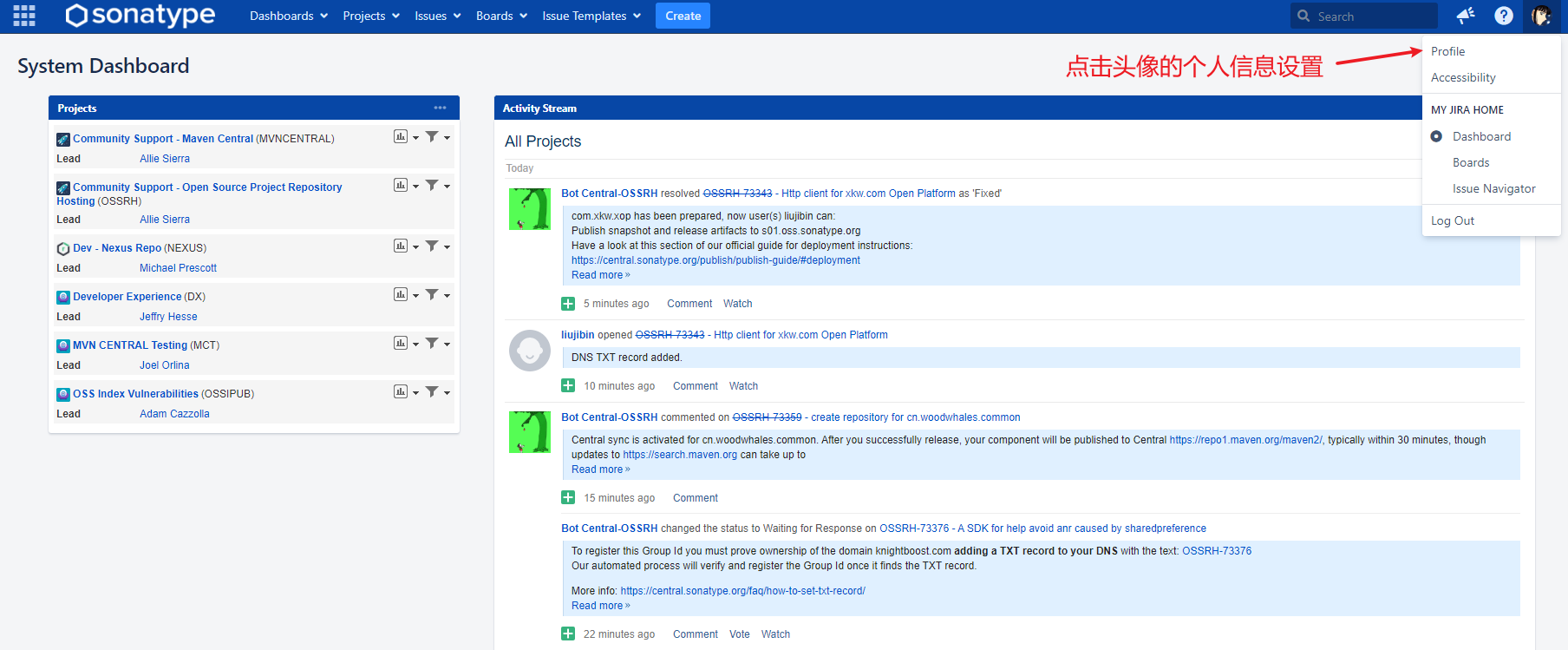The width and height of the screenshot is (1568, 650).
Task: Expand the Boards dropdown in navbar
Action: pos(501,16)
